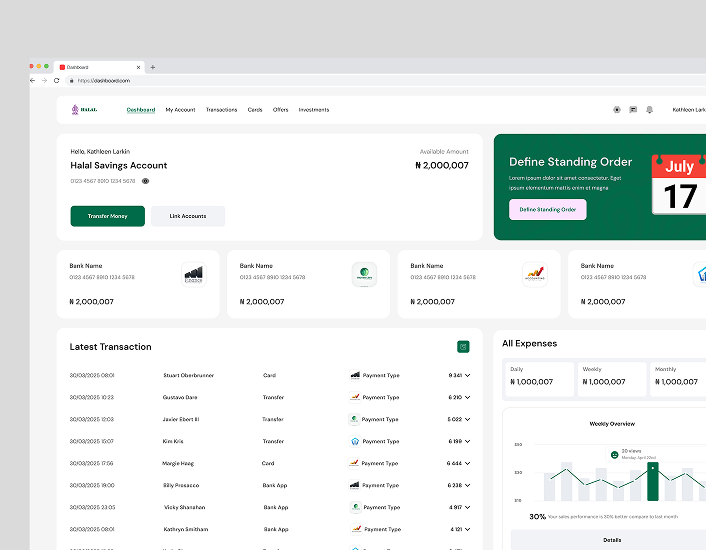
Task: Click the green globe bank logo on second bank card
Action: click(x=364, y=274)
